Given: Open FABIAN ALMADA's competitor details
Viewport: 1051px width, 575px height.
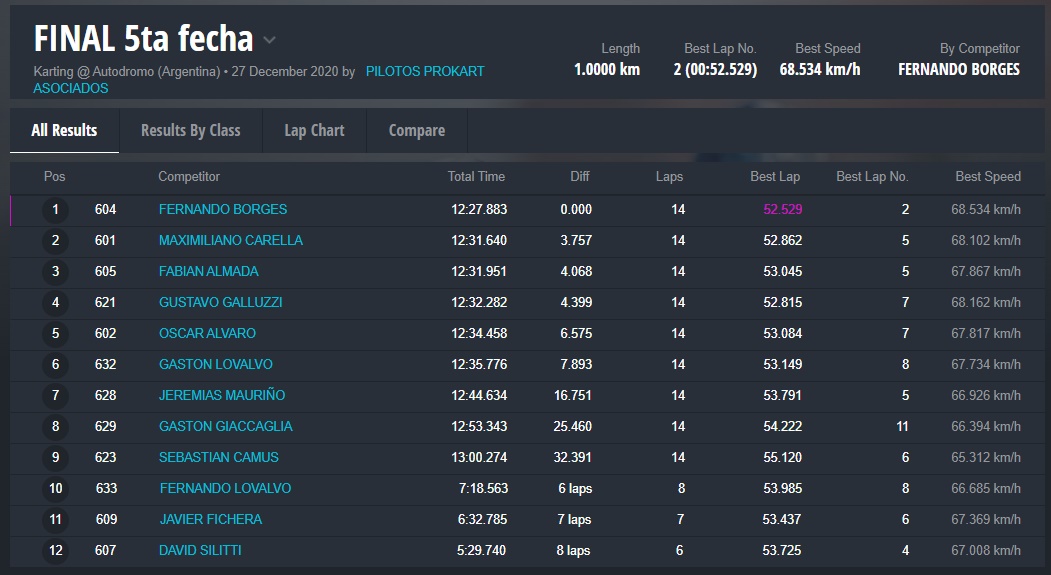Looking at the screenshot, I should tap(208, 271).
